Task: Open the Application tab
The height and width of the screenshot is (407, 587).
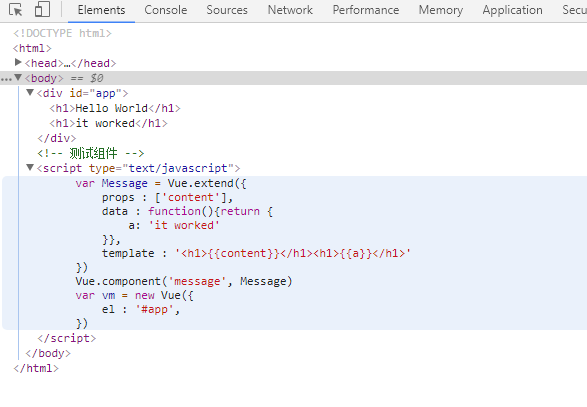Action: [512, 10]
